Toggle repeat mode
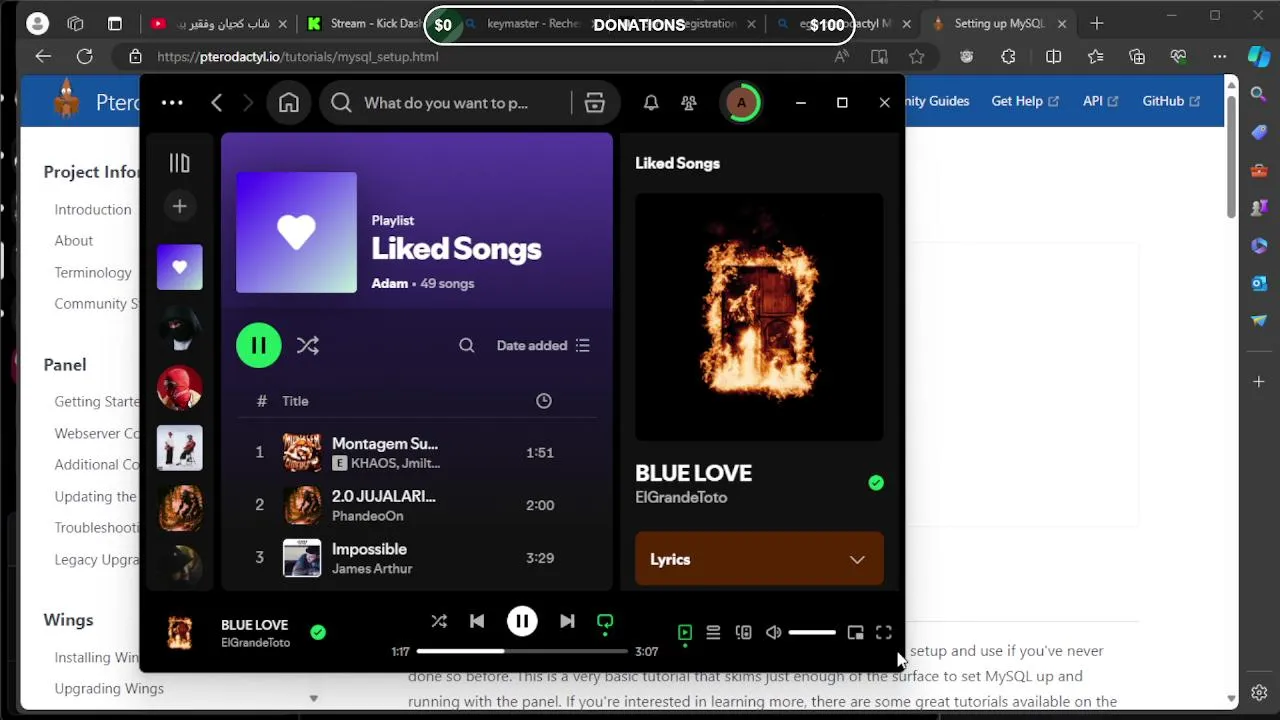 click(605, 621)
